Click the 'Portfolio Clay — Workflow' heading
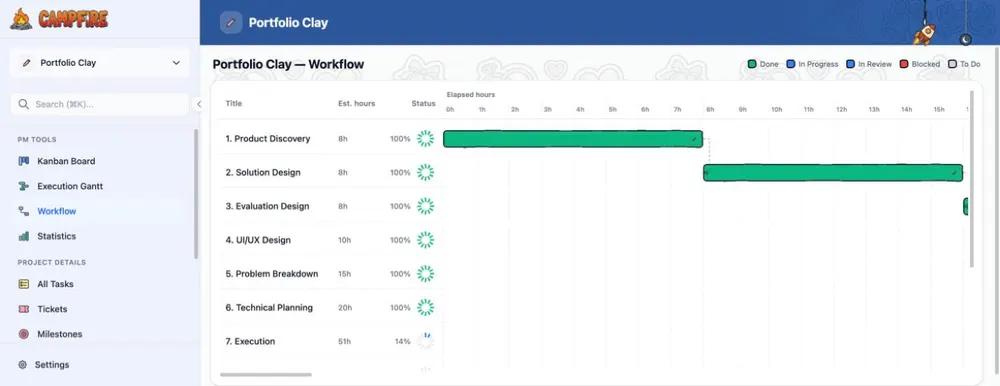The image size is (1000, 386). (288, 64)
